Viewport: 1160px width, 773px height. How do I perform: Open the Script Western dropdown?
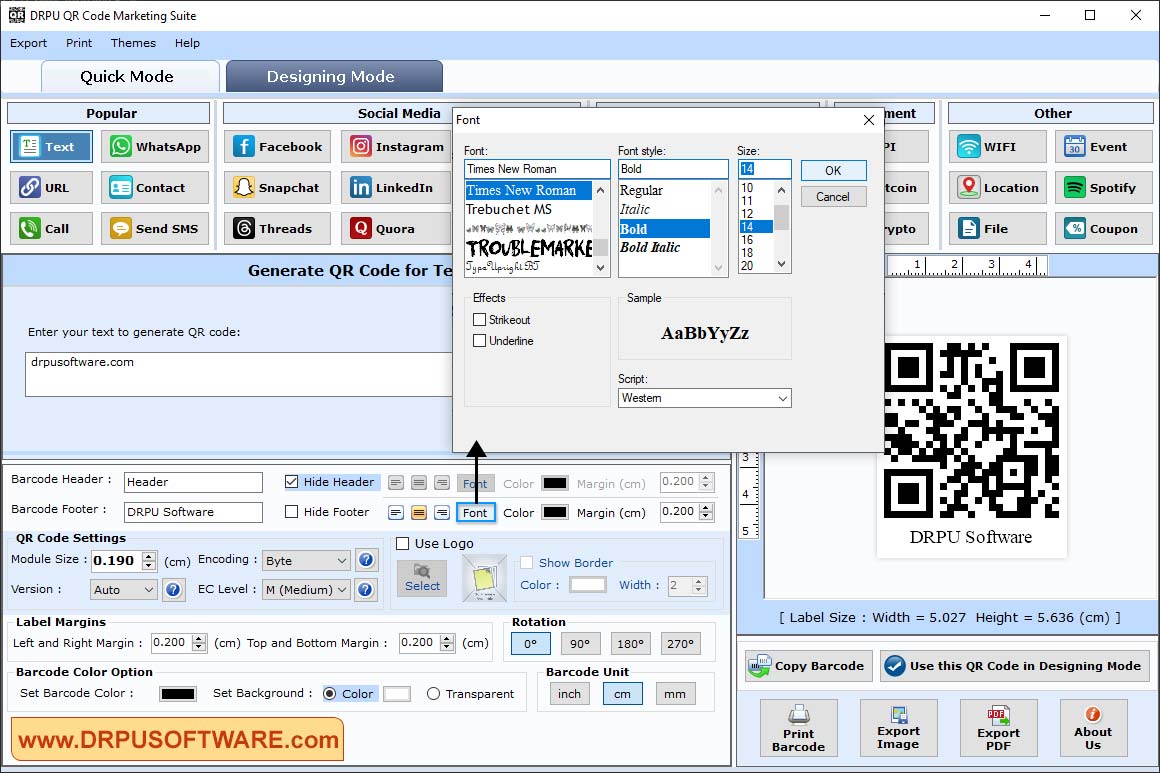tap(704, 398)
